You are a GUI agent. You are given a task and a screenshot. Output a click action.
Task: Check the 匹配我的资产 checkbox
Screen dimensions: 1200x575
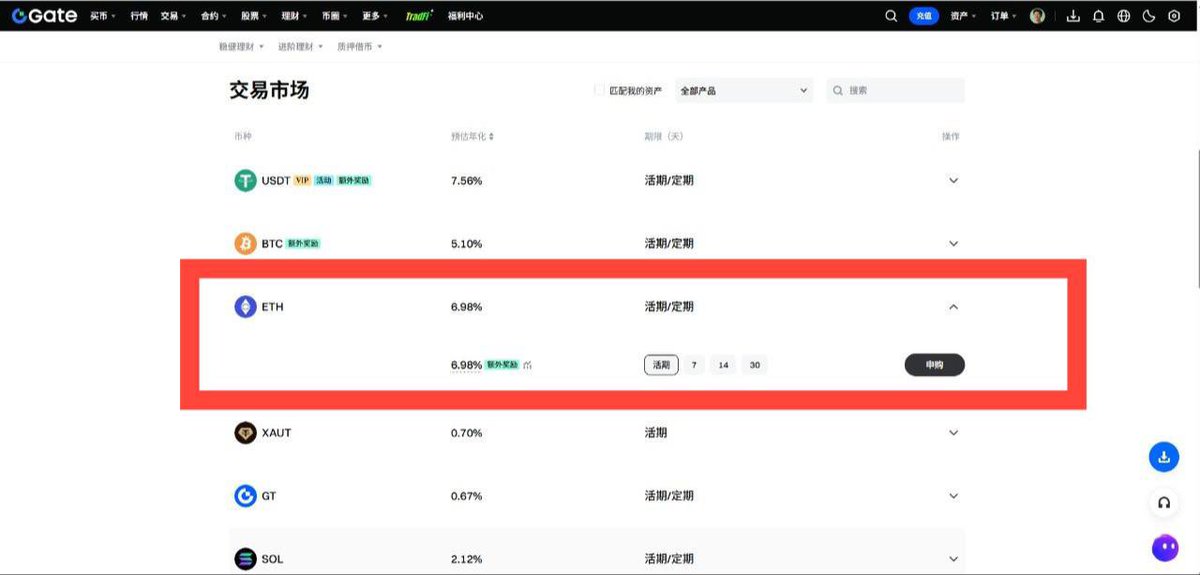tap(599, 90)
